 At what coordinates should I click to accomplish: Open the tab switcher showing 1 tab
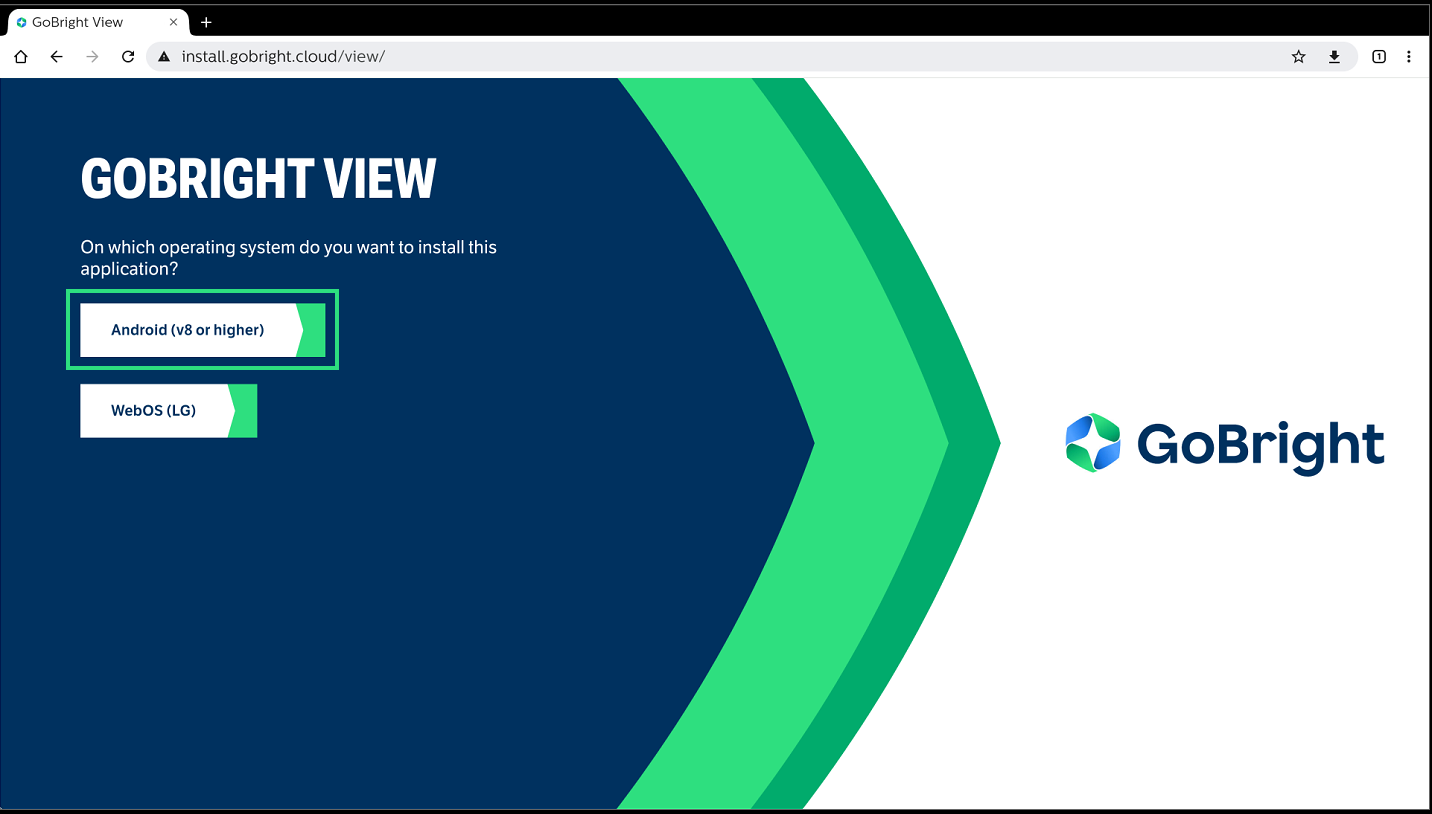point(1378,57)
